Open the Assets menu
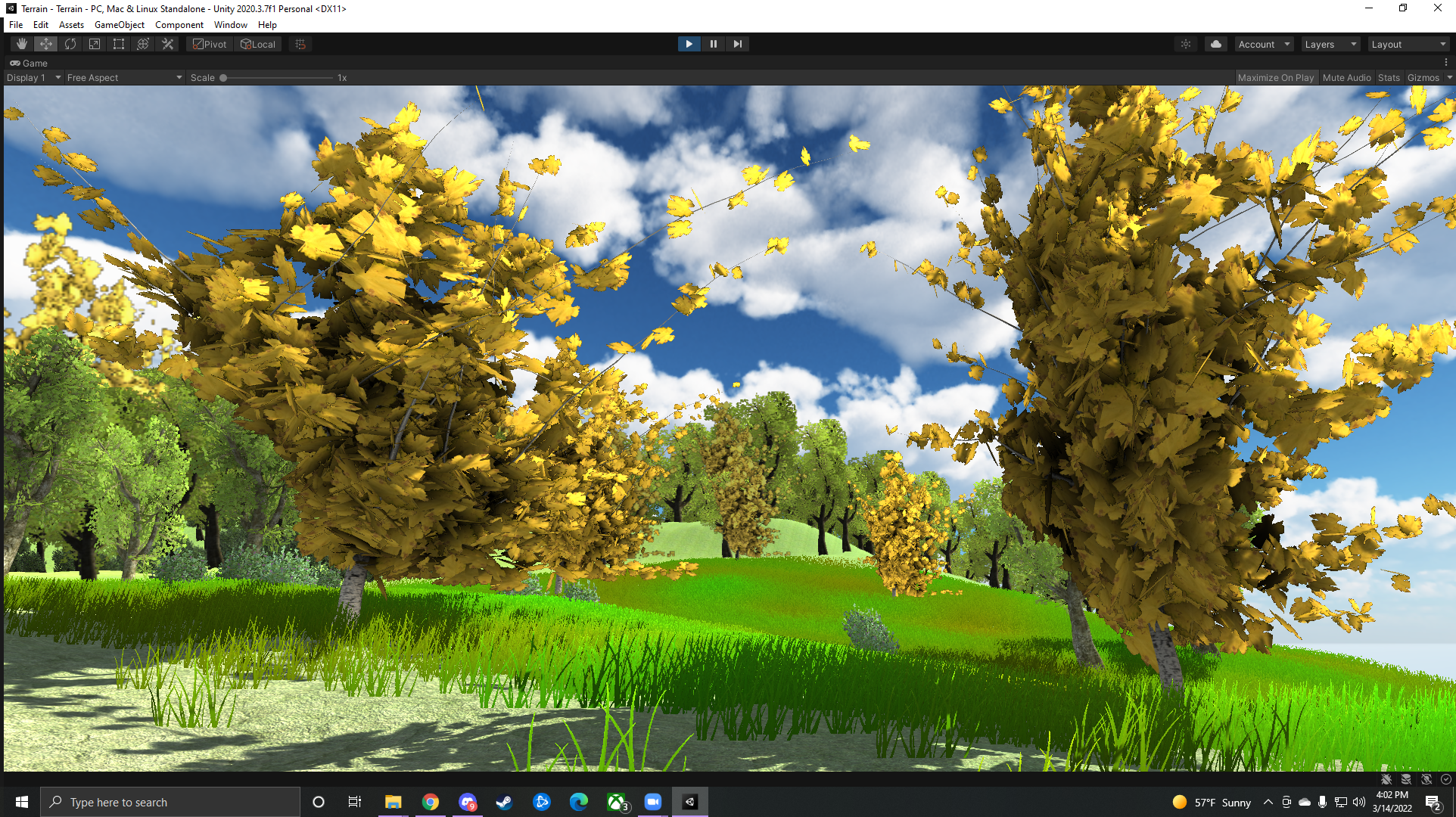This screenshot has height=817, width=1456. coord(71,24)
